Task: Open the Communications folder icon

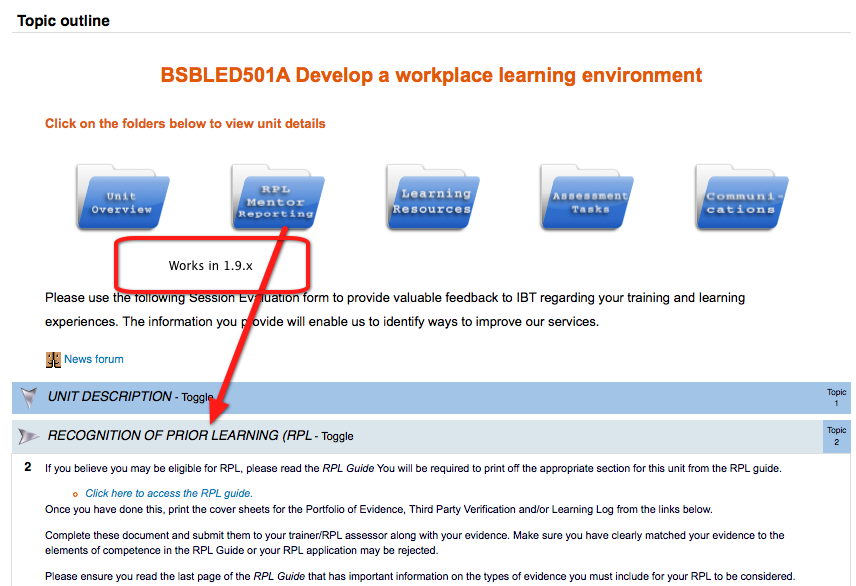Action: point(742,197)
